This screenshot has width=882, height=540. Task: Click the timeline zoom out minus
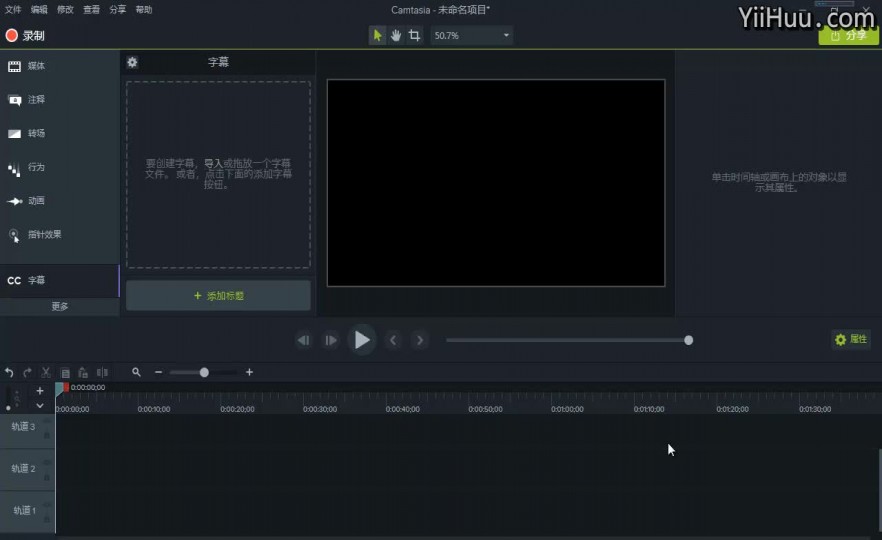pyautogui.click(x=159, y=372)
